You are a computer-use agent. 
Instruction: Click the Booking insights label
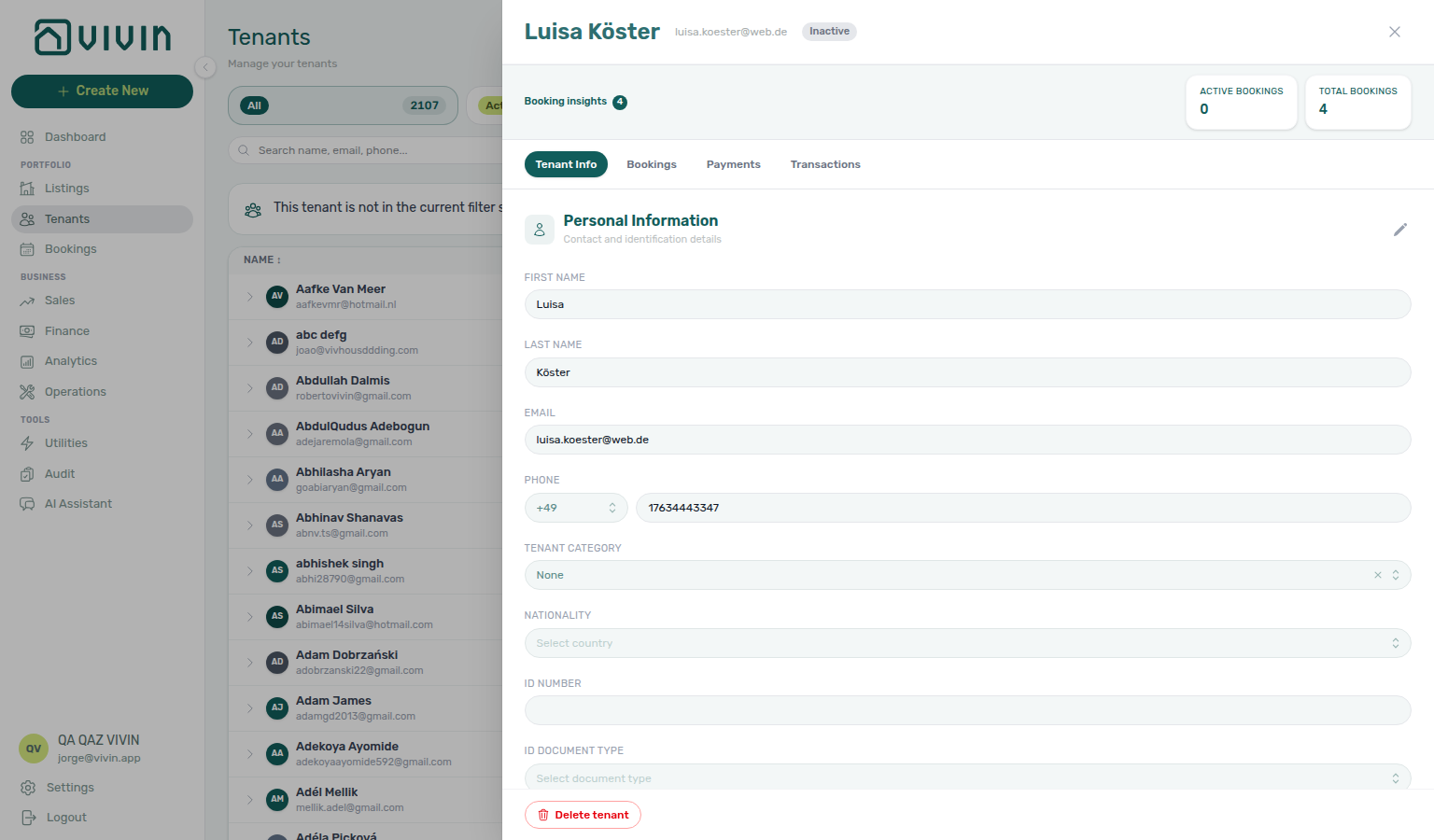[x=565, y=101]
